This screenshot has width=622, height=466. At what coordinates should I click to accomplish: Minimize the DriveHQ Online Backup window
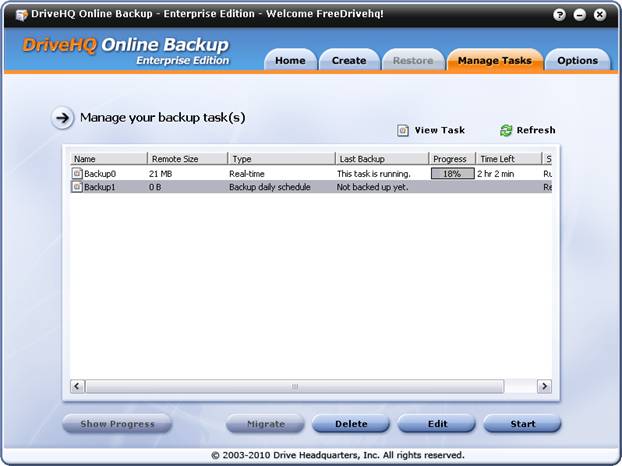point(581,15)
